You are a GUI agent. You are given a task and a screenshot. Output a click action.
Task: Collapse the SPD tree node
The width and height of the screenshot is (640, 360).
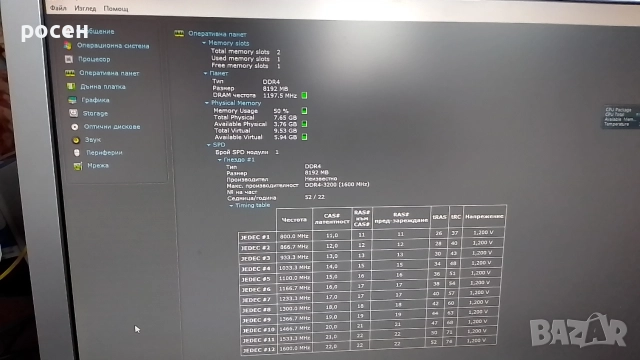pos(209,145)
